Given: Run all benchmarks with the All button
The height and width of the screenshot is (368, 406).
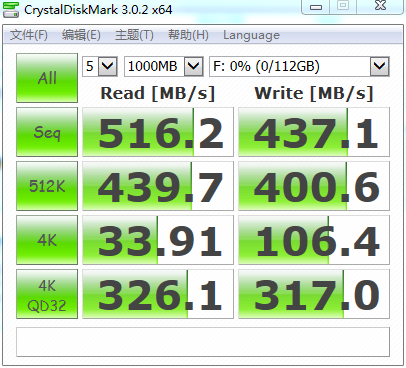Looking at the screenshot, I should pos(47,78).
